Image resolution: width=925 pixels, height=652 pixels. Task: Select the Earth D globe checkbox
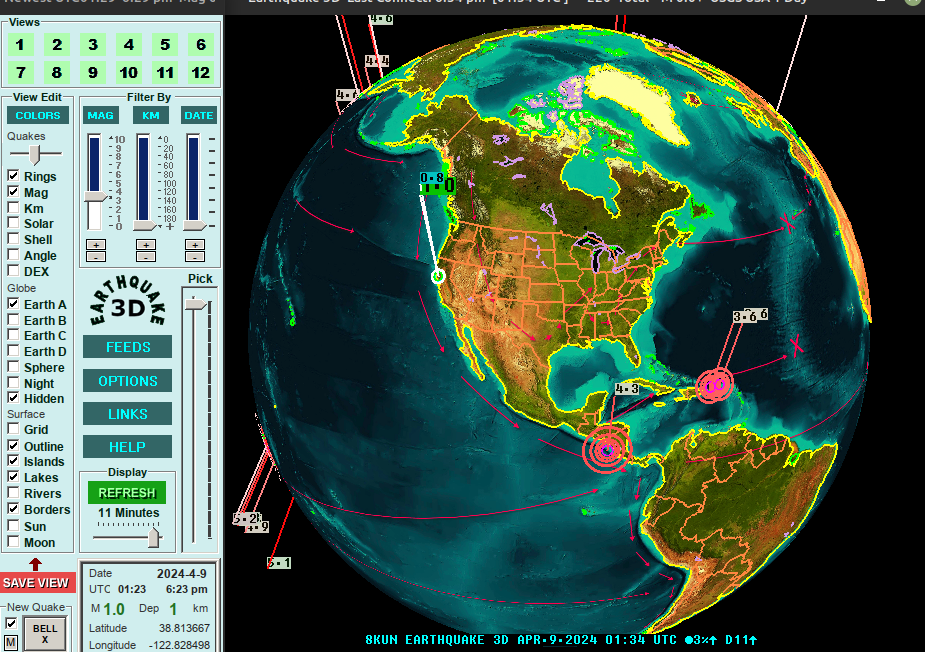pyautogui.click(x=13, y=351)
